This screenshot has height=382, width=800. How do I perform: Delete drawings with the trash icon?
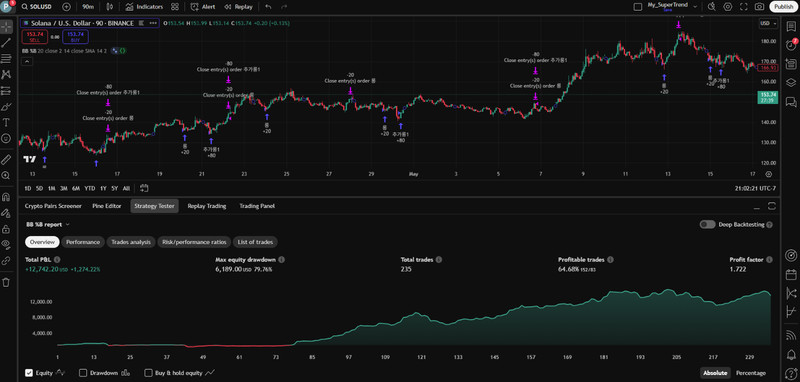click(x=6, y=282)
